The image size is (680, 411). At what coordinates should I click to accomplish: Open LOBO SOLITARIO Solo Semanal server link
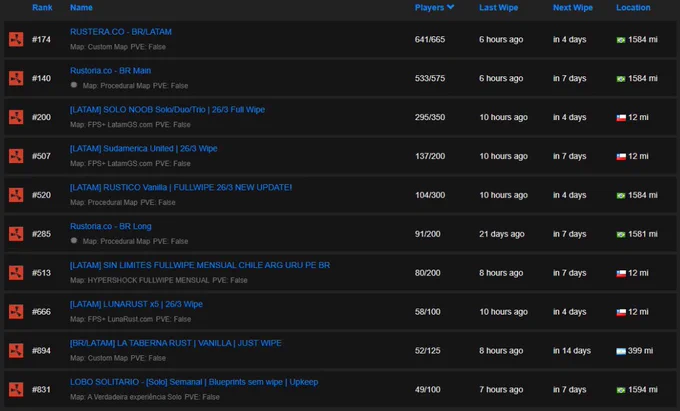(x=194, y=382)
